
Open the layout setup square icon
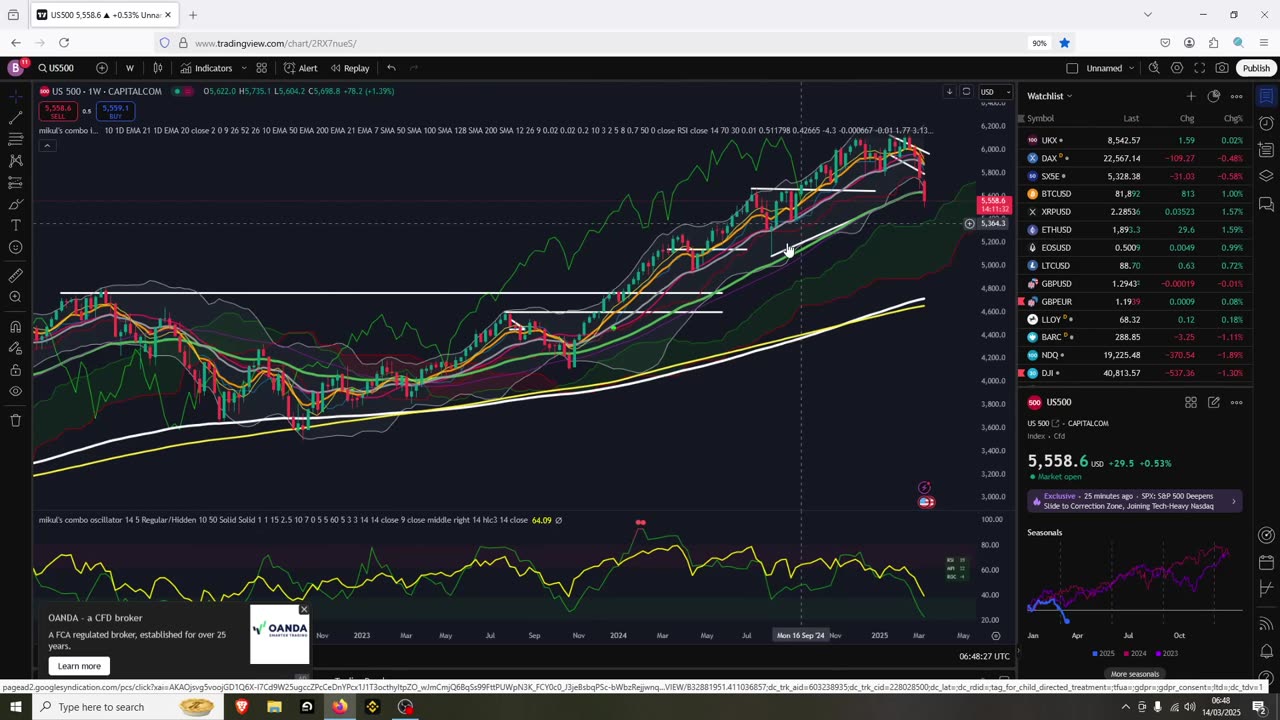pyautogui.click(x=1072, y=68)
